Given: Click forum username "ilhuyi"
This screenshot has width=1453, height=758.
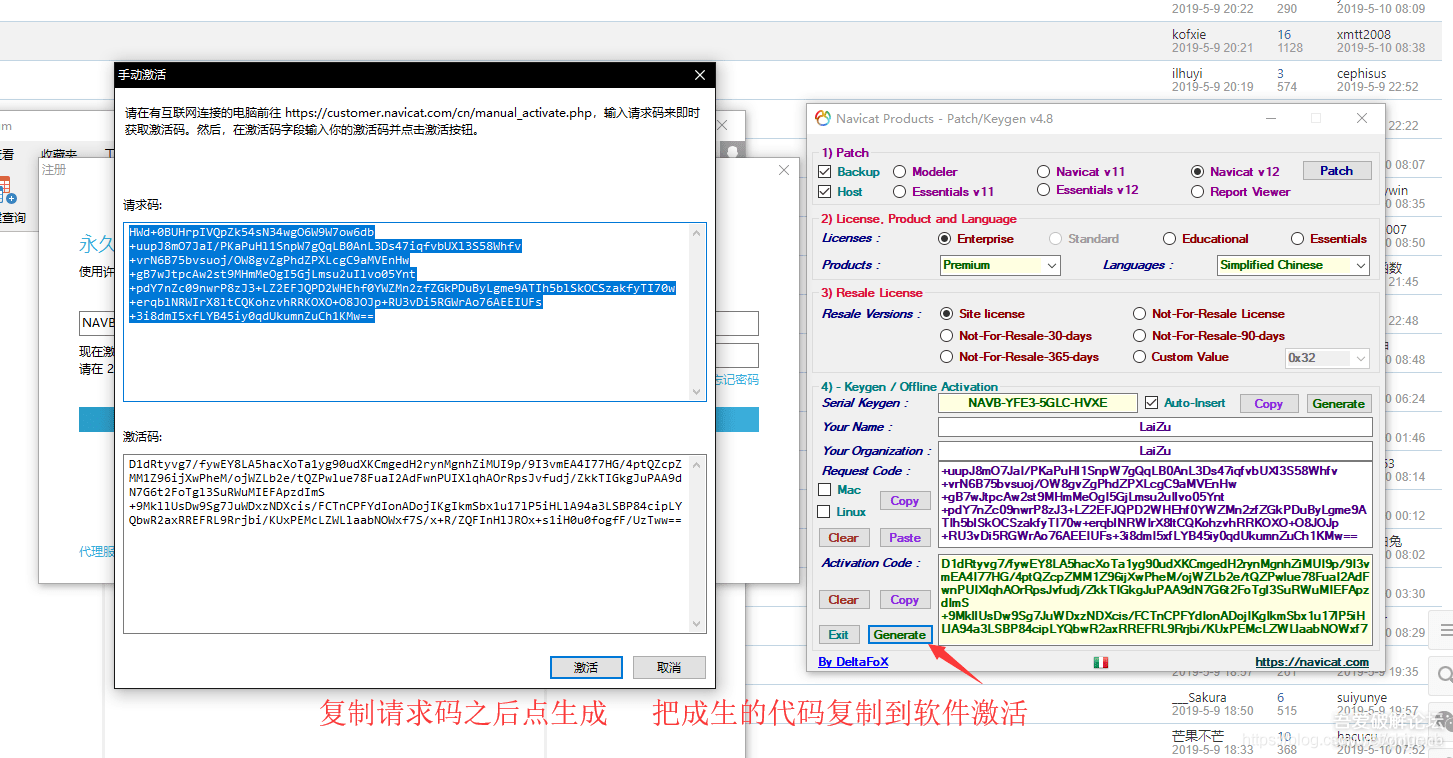Looking at the screenshot, I should click(1187, 74).
